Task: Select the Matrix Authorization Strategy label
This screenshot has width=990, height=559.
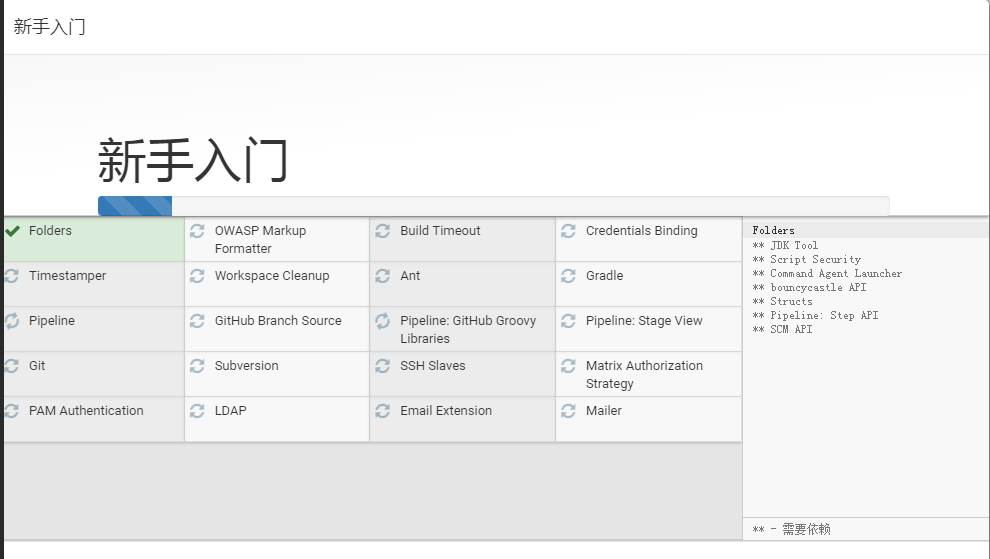Action: [644, 375]
